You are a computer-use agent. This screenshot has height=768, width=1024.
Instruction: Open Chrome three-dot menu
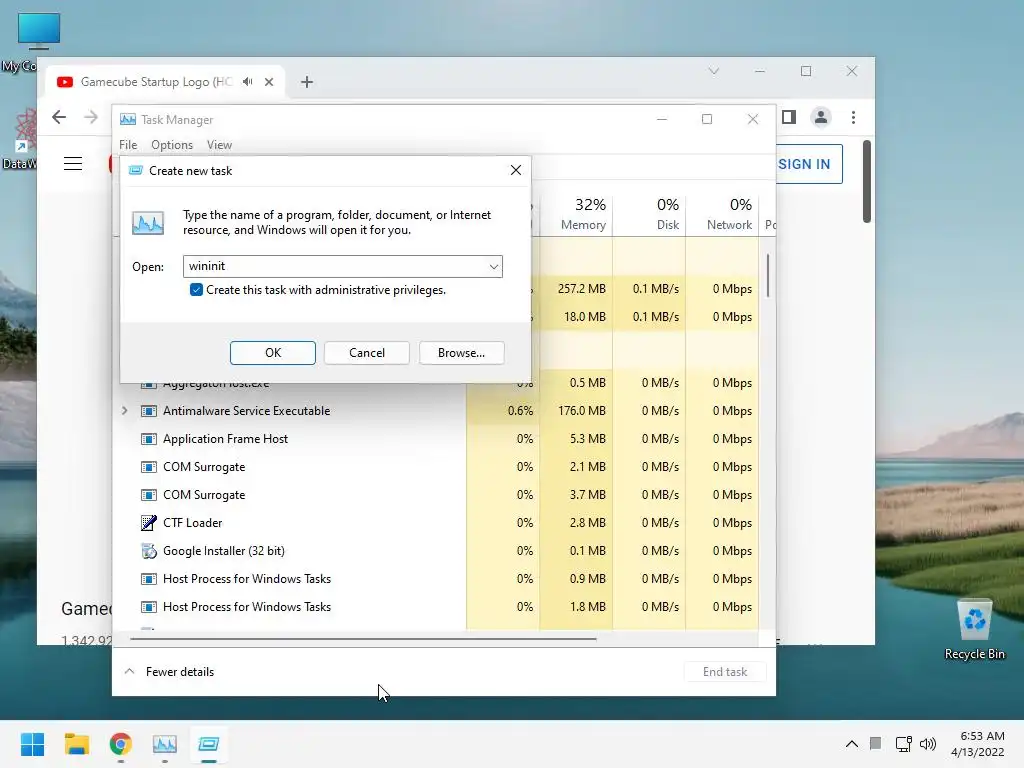[x=853, y=117]
